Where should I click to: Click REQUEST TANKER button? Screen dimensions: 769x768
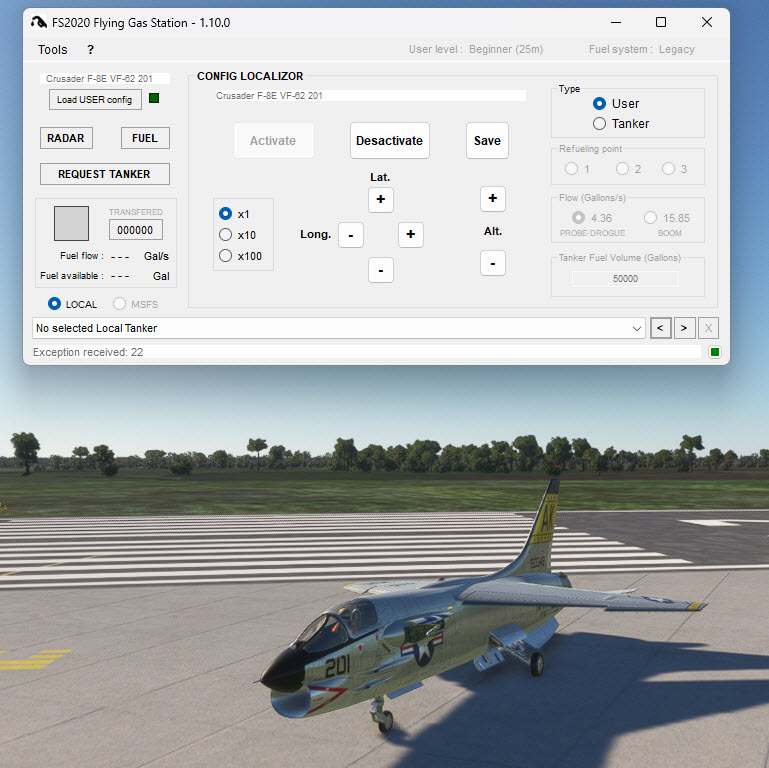point(104,174)
